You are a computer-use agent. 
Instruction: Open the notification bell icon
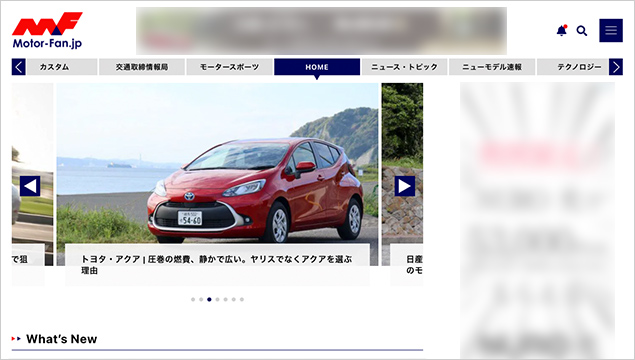562,30
